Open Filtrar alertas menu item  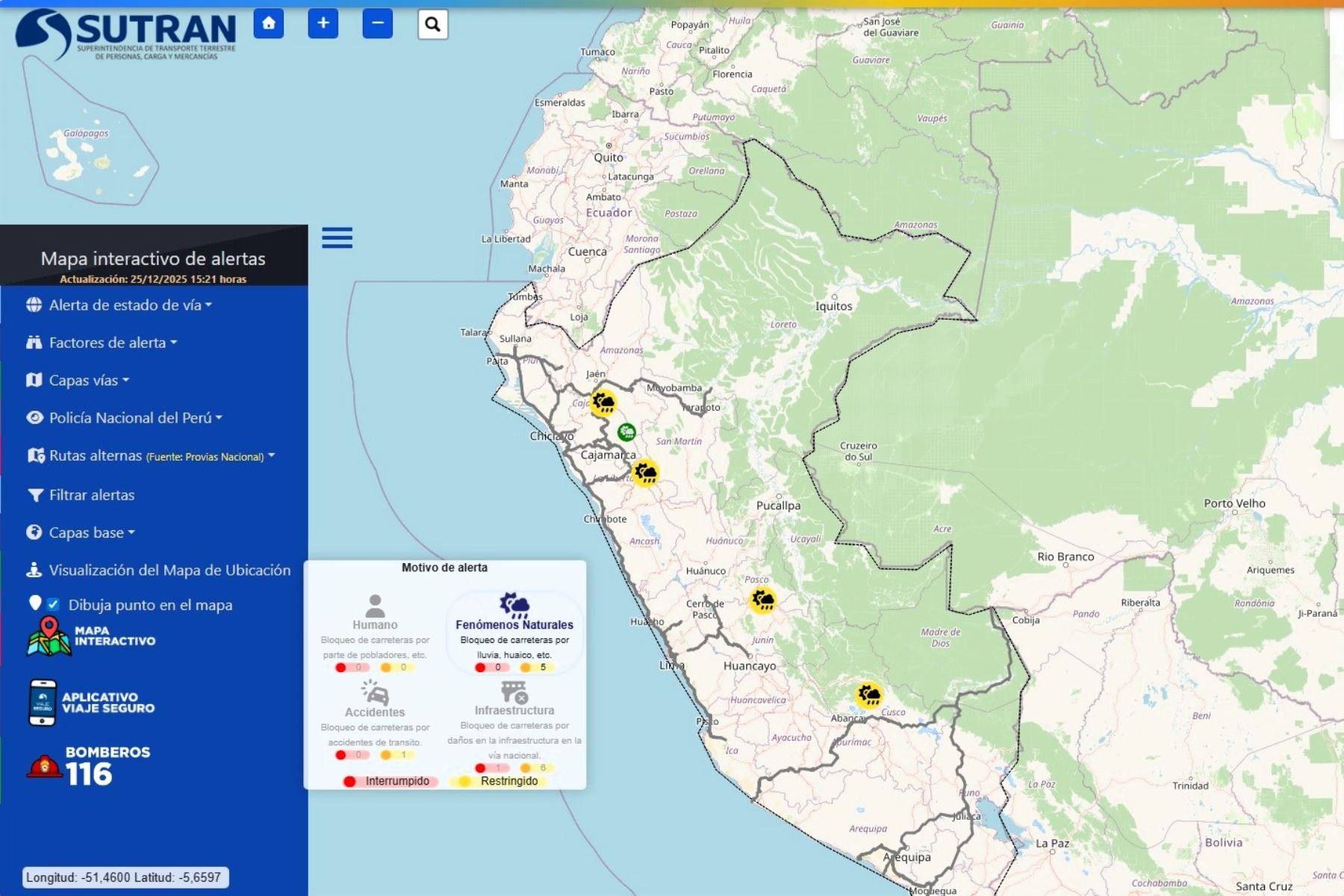[91, 495]
